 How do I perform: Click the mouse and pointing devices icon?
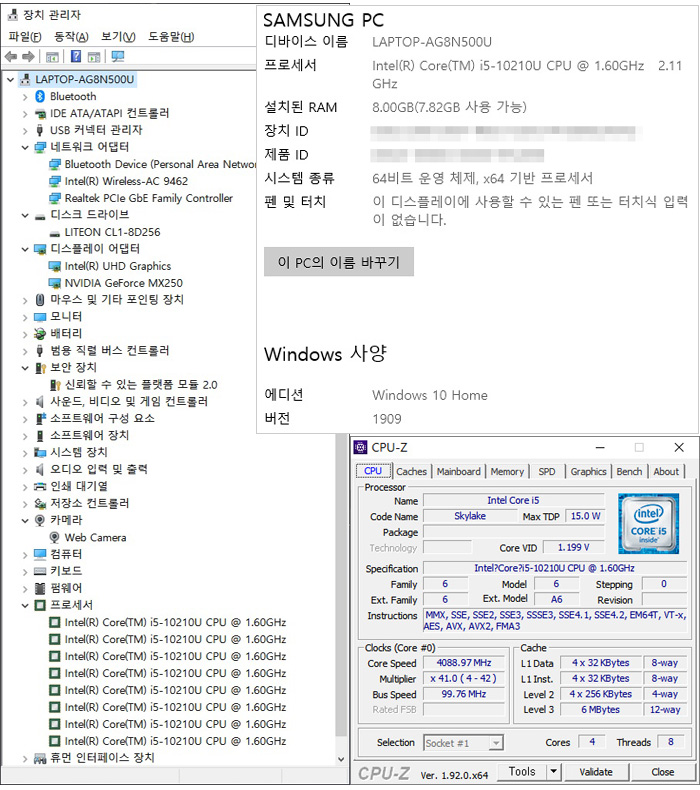[x=40, y=300]
